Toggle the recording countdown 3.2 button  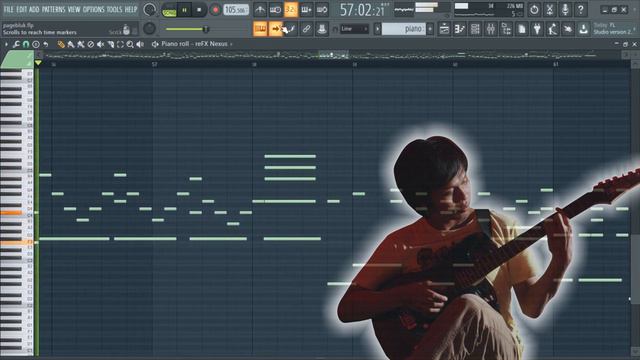291,9
